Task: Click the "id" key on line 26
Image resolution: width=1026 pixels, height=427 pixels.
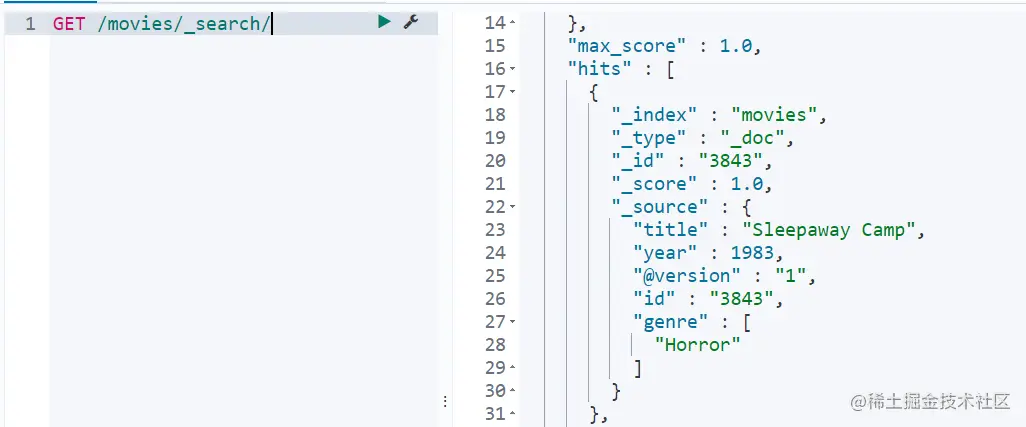Action: point(654,299)
